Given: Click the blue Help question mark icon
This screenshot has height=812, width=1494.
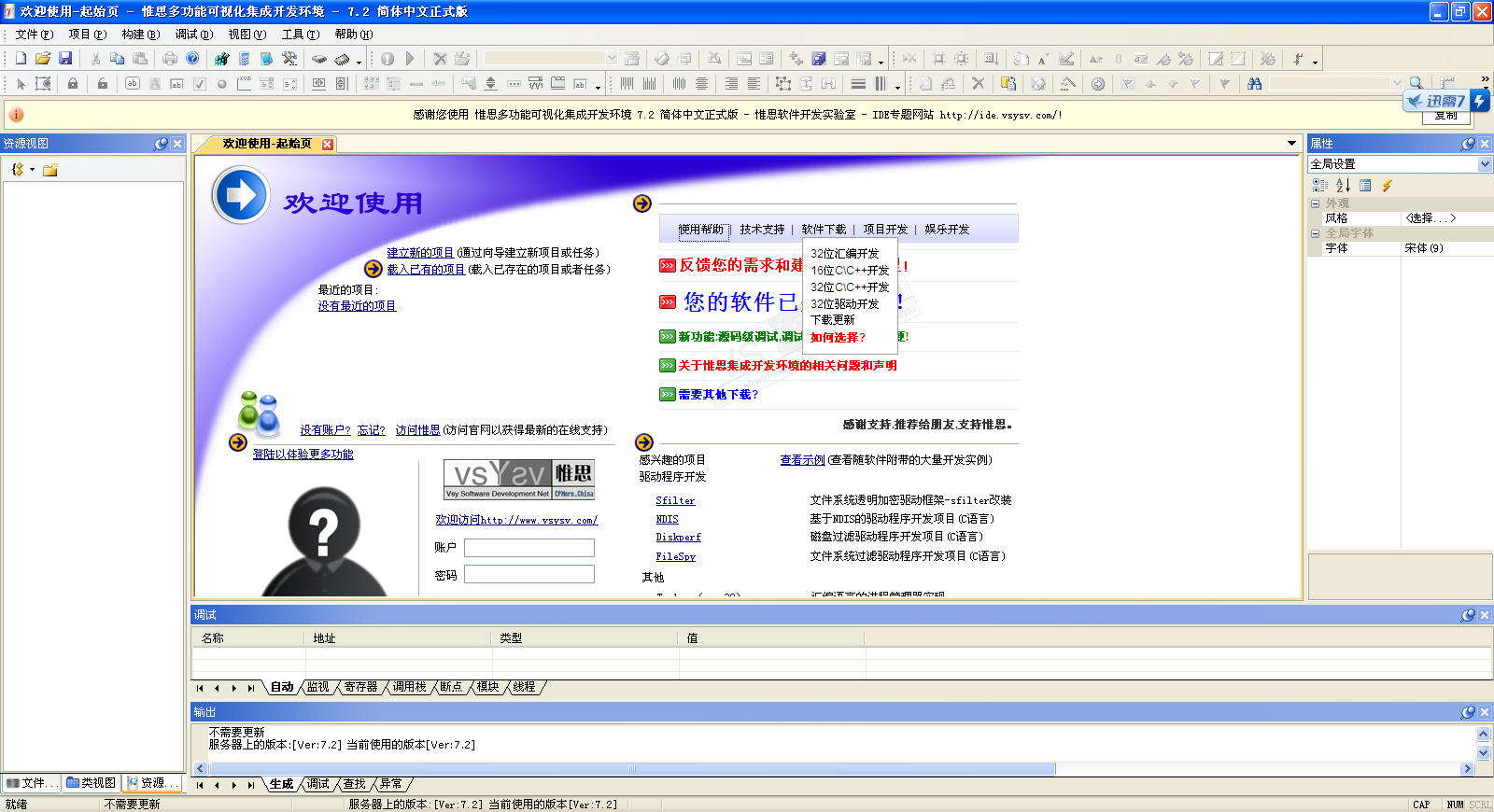Looking at the screenshot, I should point(192,58).
